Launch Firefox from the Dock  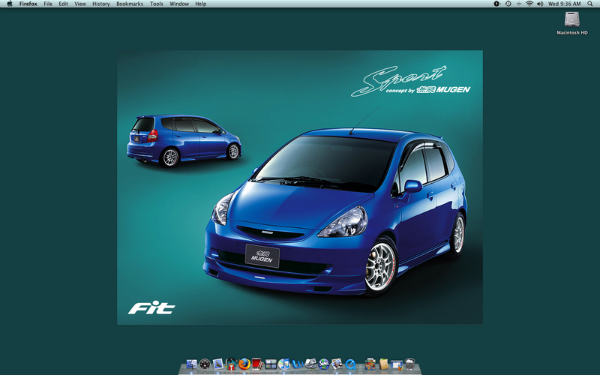pyautogui.click(x=244, y=364)
